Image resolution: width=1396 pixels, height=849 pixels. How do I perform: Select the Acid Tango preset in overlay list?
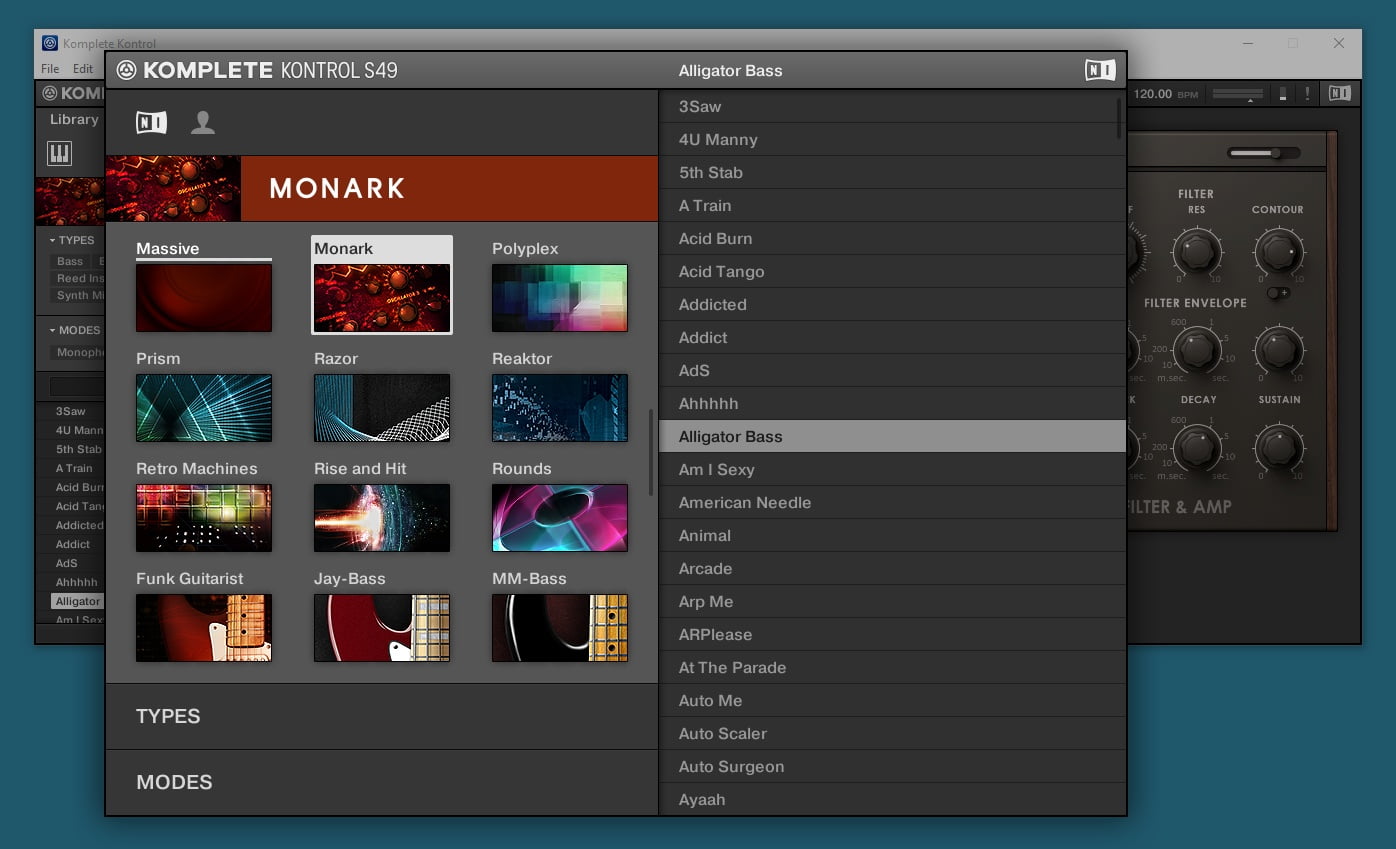[892, 272]
